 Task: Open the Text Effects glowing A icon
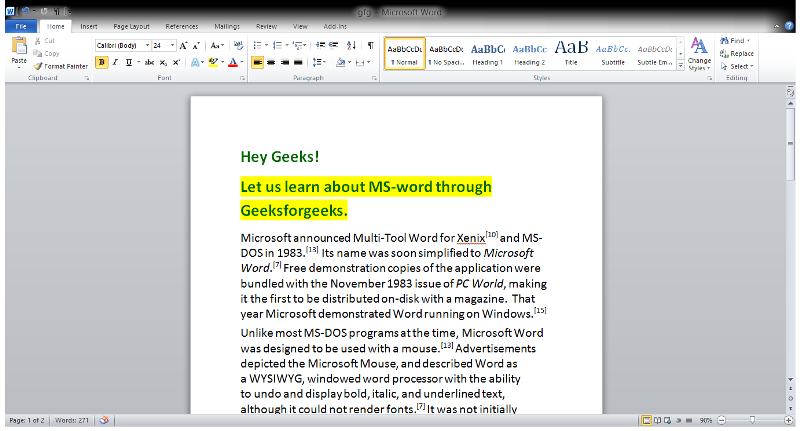[x=195, y=62]
